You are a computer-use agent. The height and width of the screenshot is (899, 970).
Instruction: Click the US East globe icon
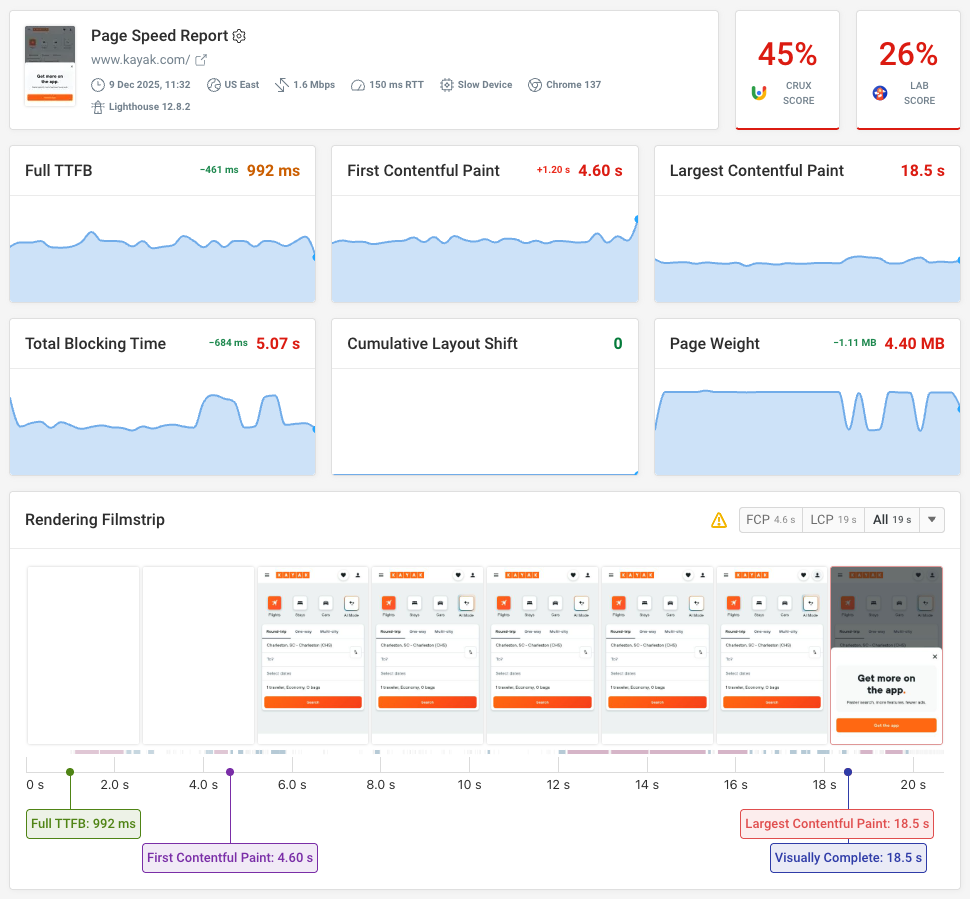coord(214,84)
